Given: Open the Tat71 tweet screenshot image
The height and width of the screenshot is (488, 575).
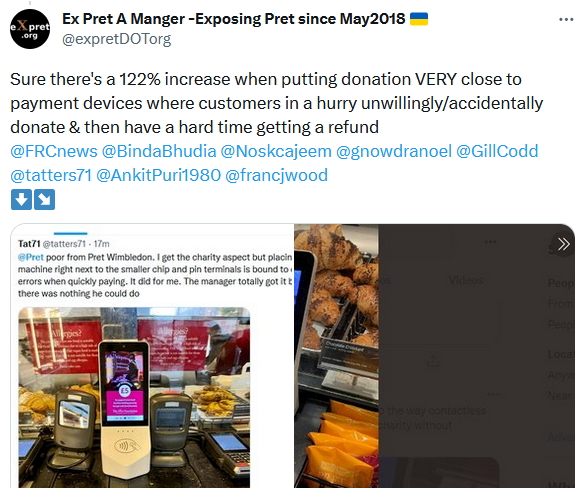Looking at the screenshot, I should pos(152,356).
